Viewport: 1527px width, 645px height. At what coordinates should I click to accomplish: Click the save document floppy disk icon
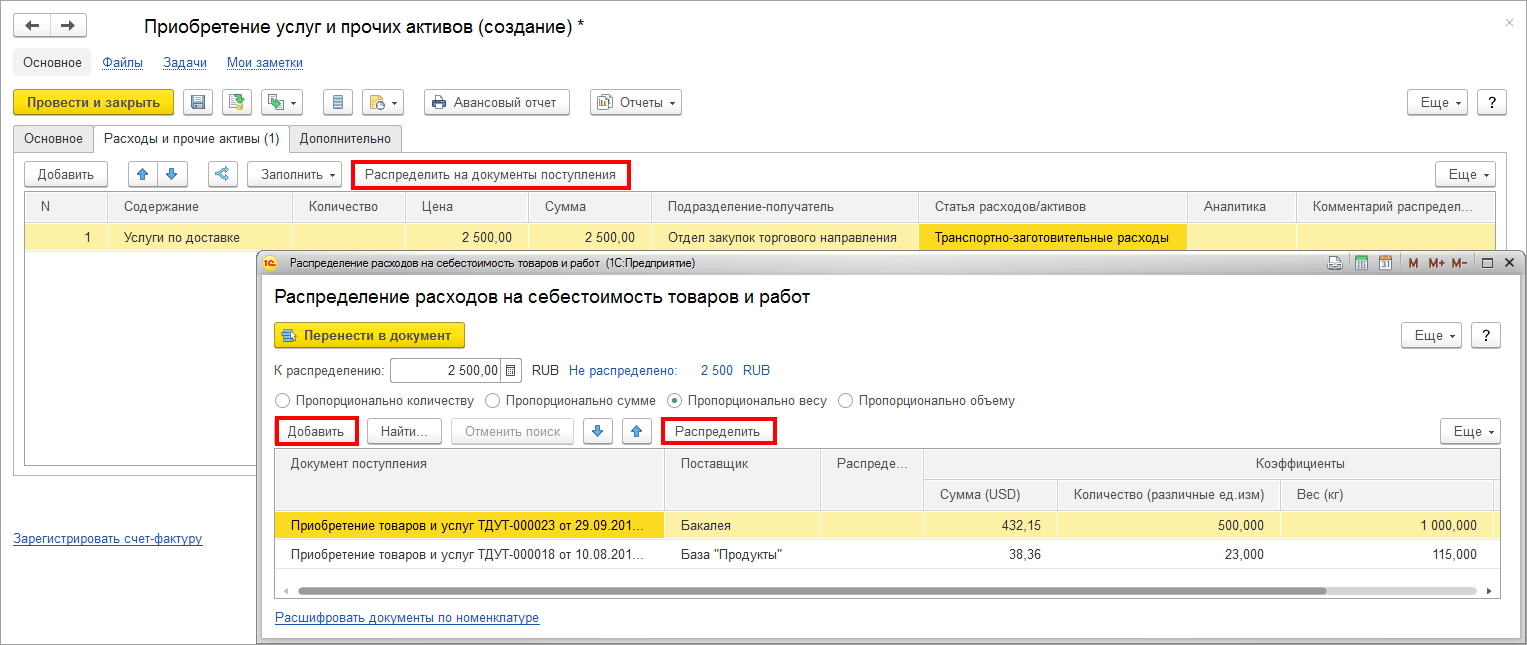[198, 102]
